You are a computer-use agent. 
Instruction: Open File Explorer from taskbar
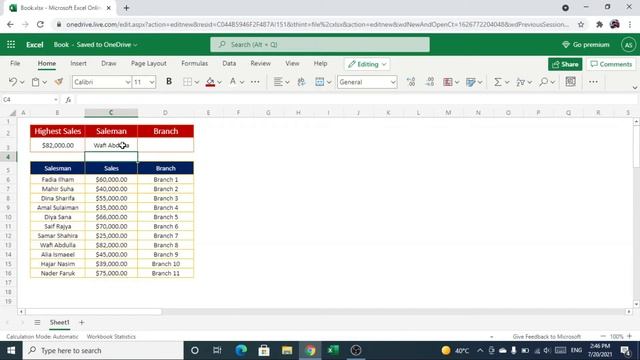pyautogui.click(x=287, y=350)
